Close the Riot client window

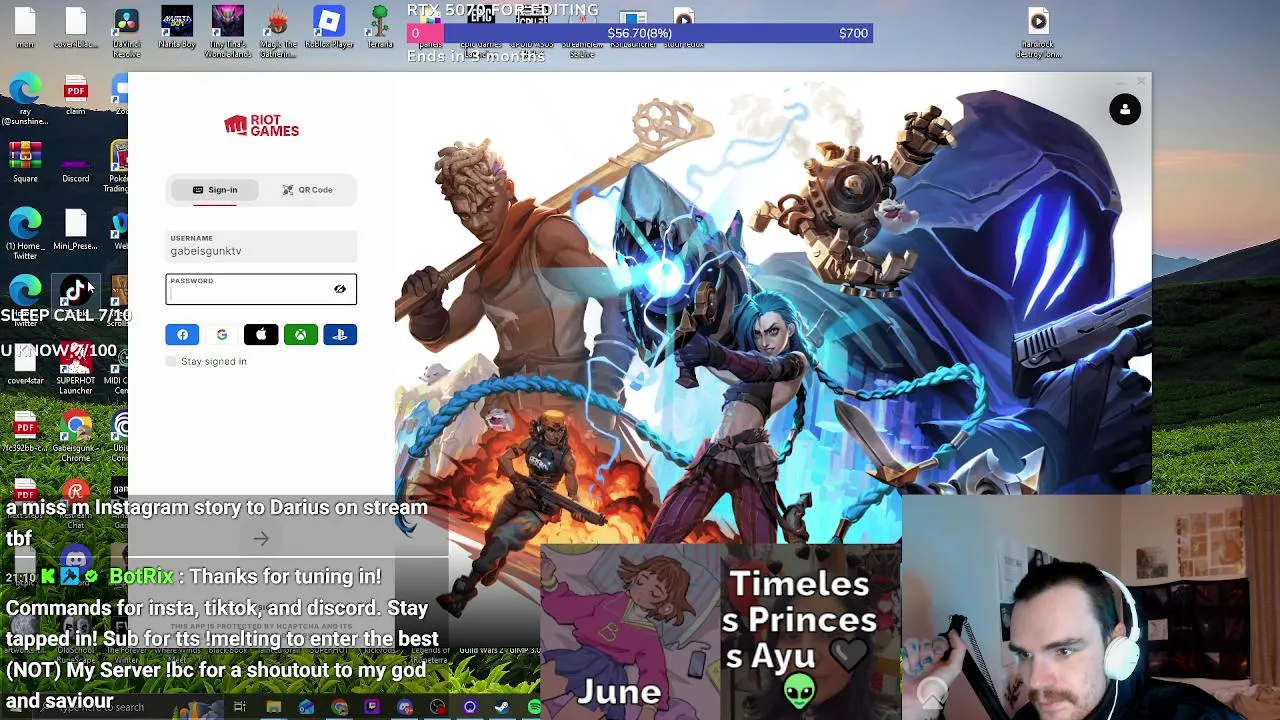click(1141, 81)
